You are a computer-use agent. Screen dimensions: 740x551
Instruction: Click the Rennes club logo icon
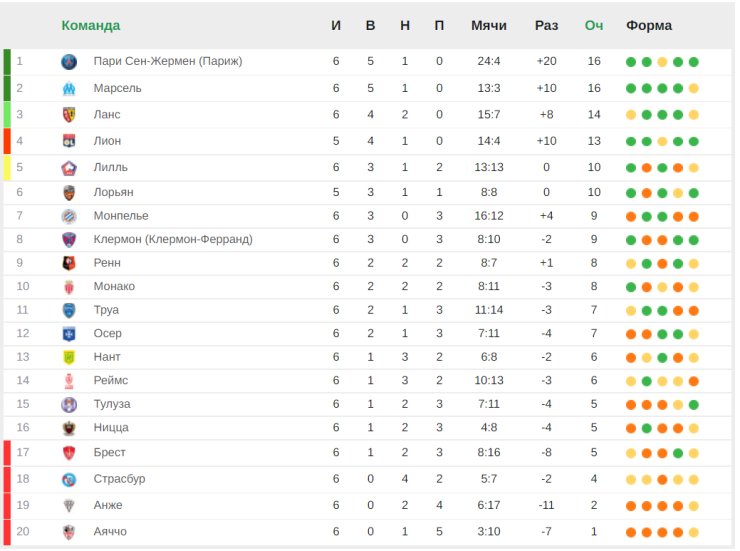[x=69, y=263]
